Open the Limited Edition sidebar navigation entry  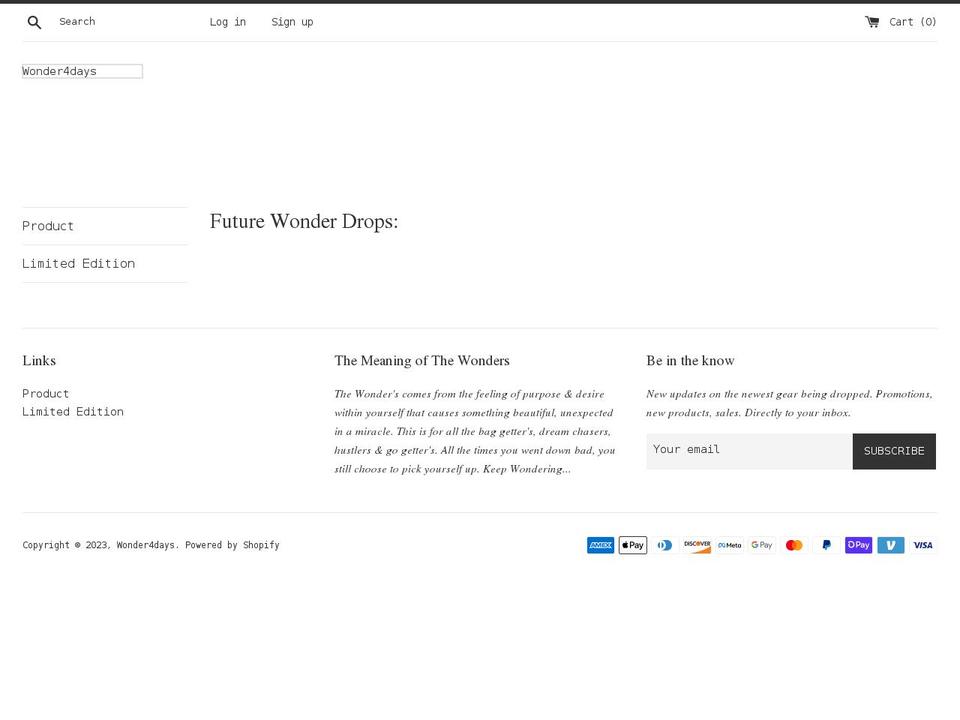79,263
